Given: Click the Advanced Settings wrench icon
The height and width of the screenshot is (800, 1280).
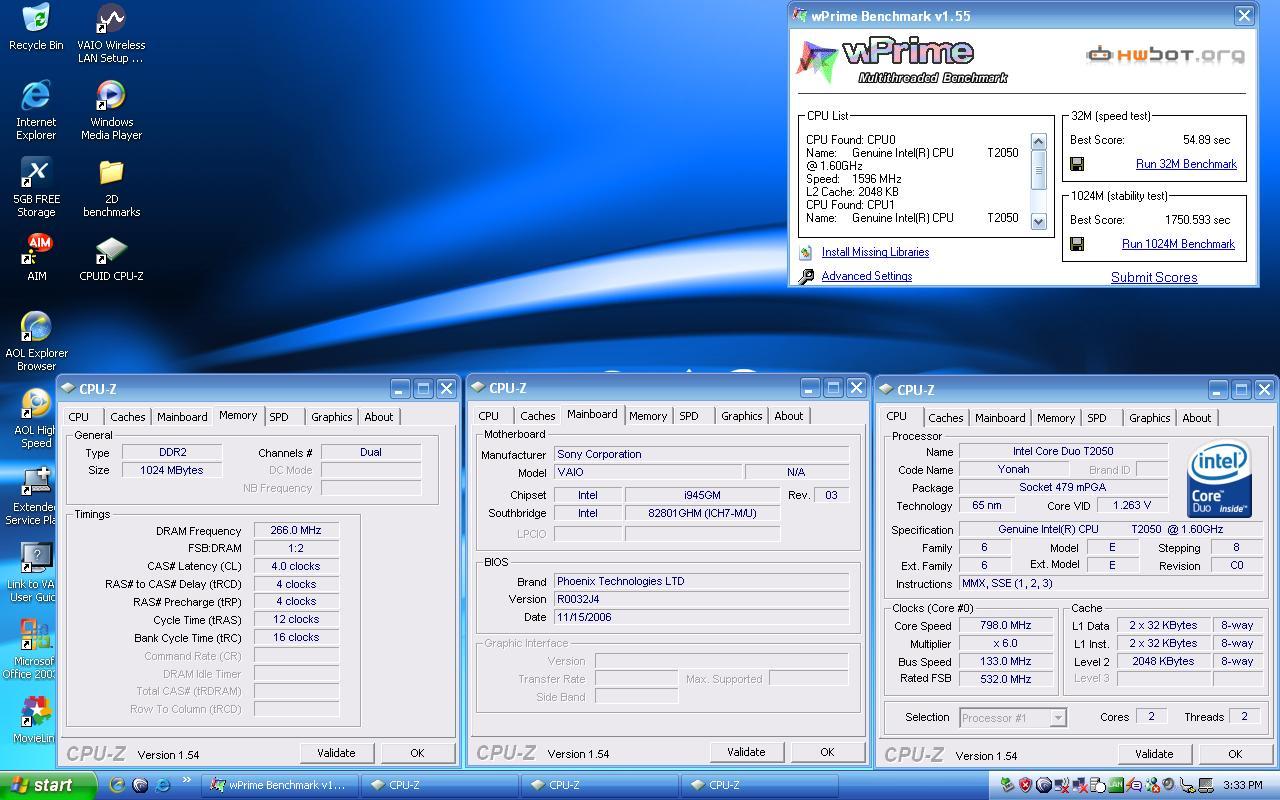Looking at the screenshot, I should click(x=806, y=276).
